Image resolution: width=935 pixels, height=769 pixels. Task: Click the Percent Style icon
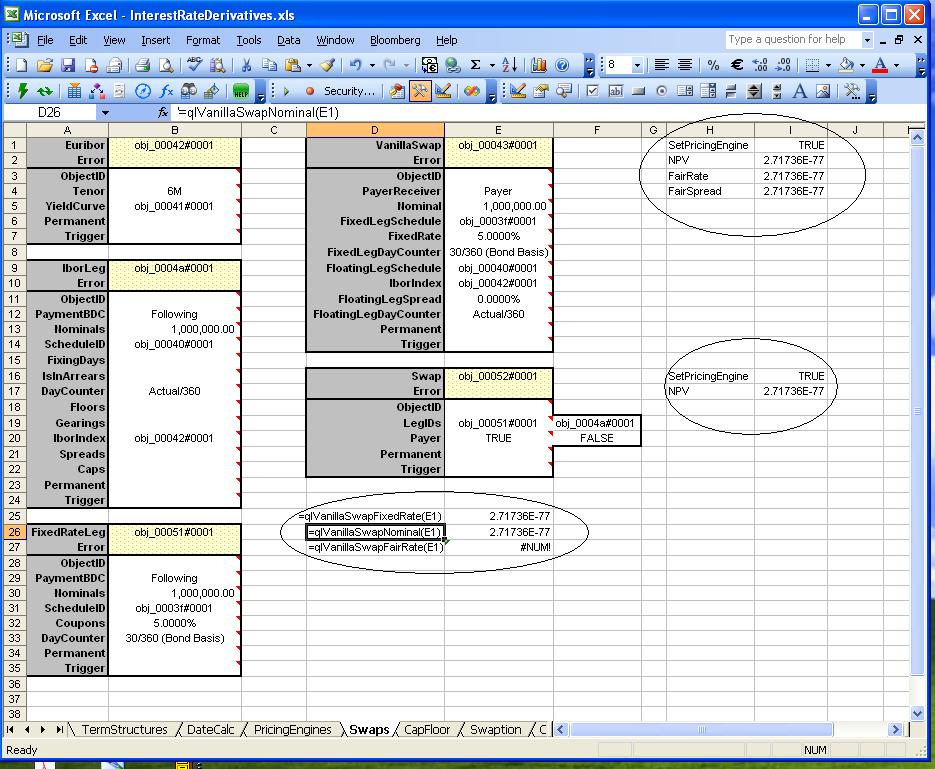pos(713,65)
